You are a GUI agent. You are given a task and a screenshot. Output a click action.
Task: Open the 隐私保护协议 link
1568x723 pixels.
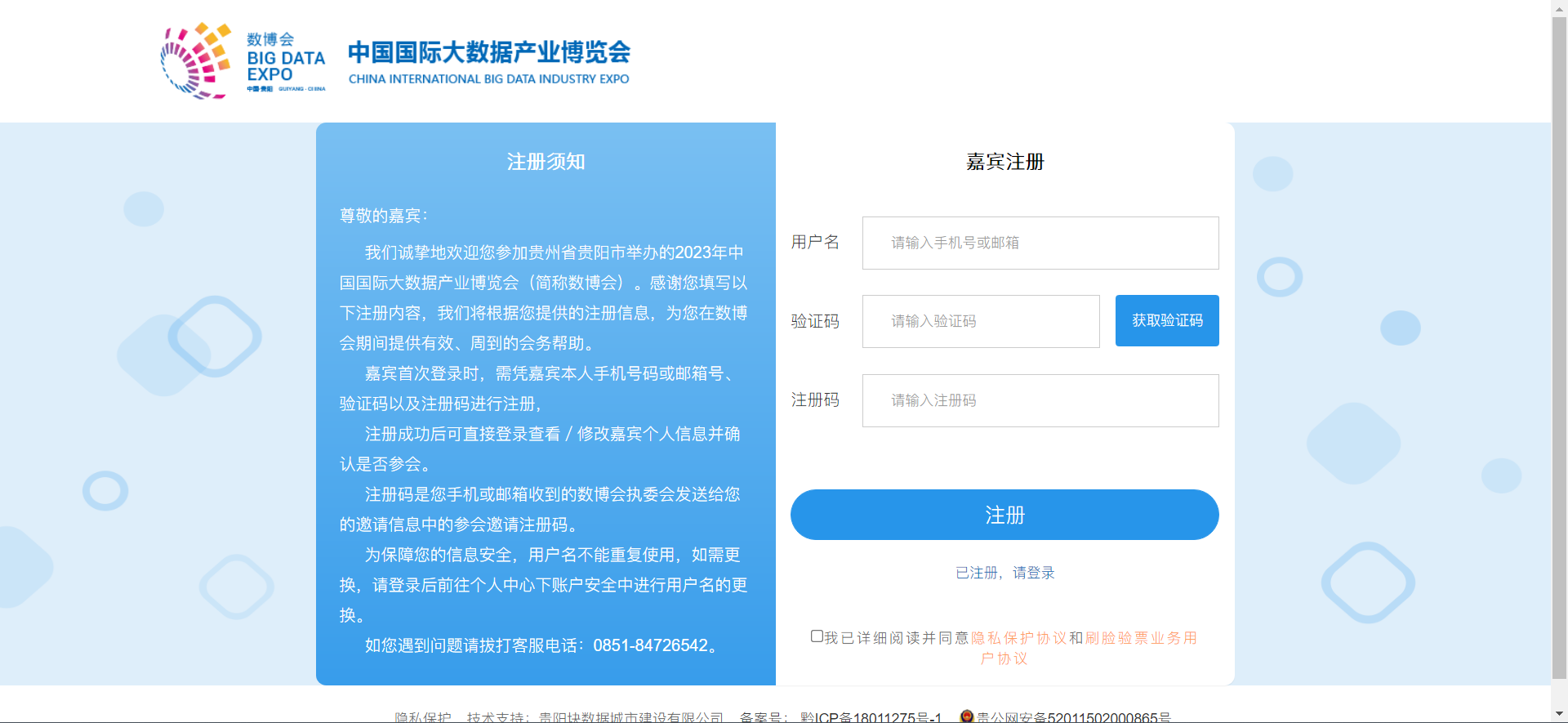pos(1018,638)
